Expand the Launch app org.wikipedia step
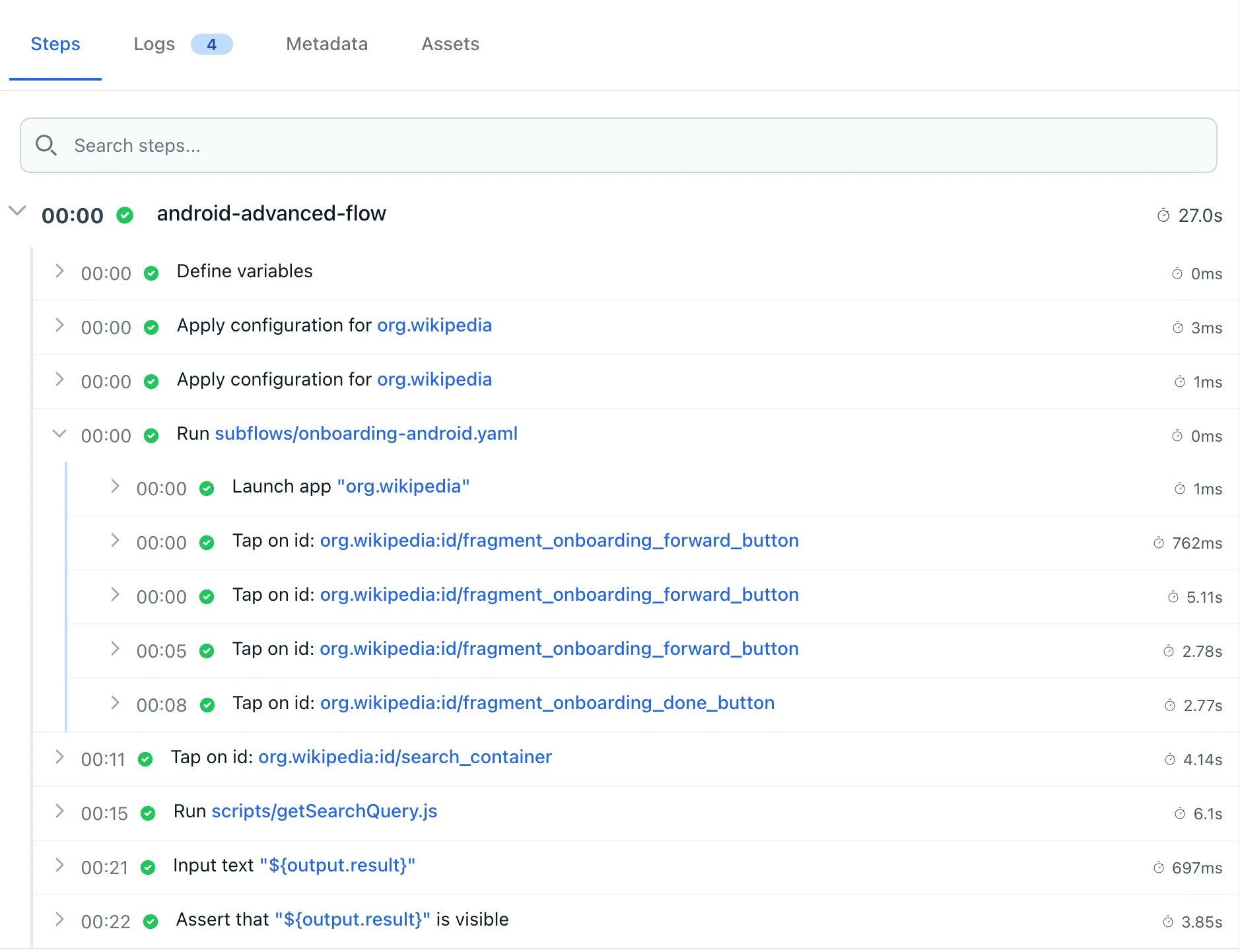Screen dimensions: 1240x952 pos(116,487)
